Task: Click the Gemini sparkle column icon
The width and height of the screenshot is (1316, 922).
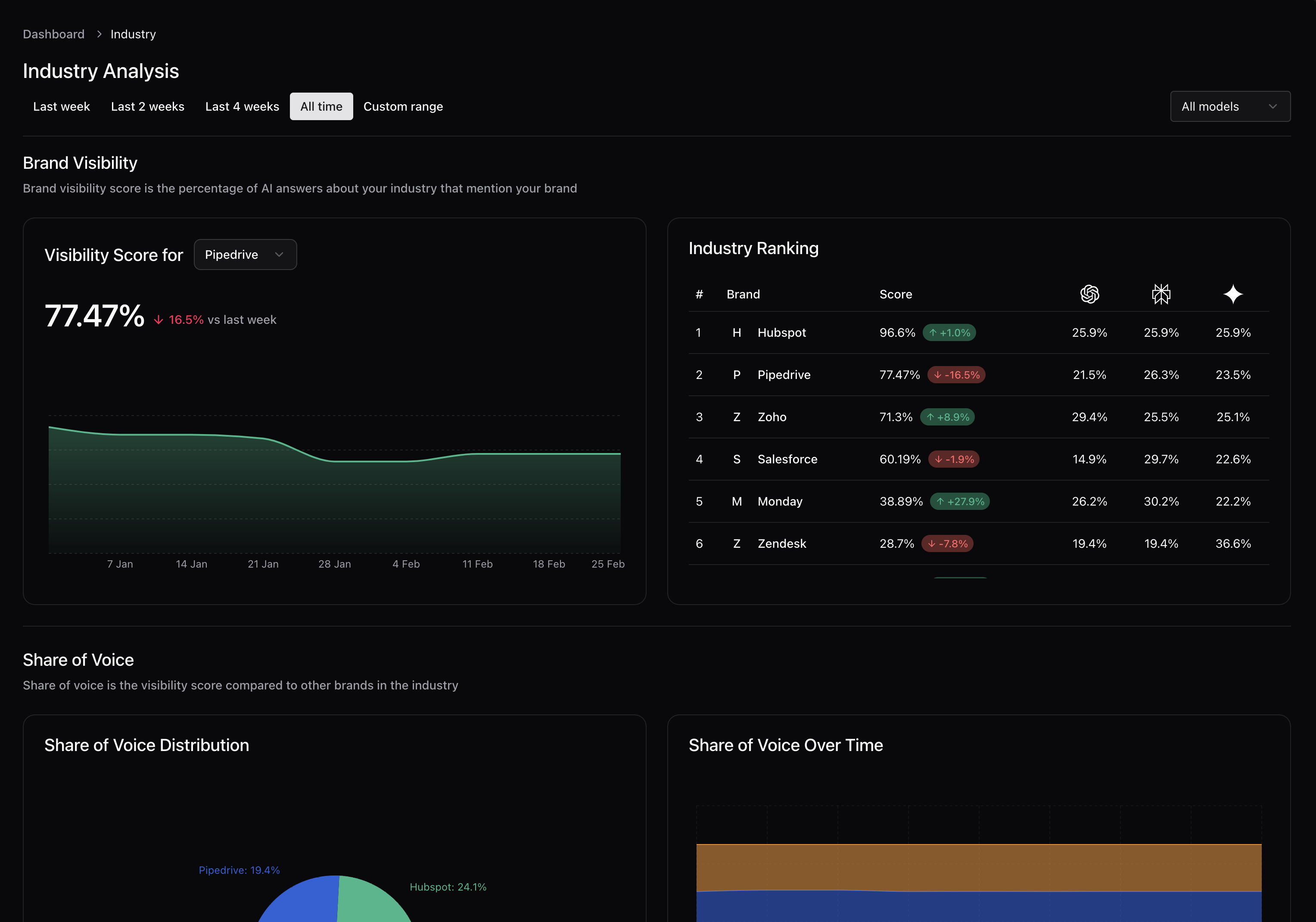Action: click(1233, 294)
